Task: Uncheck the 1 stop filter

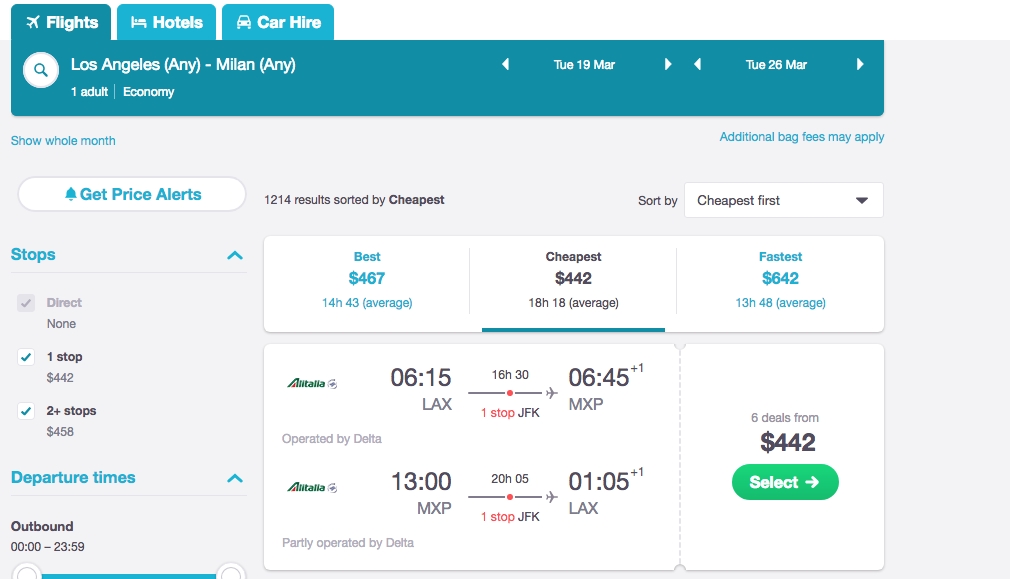Action: 26,357
